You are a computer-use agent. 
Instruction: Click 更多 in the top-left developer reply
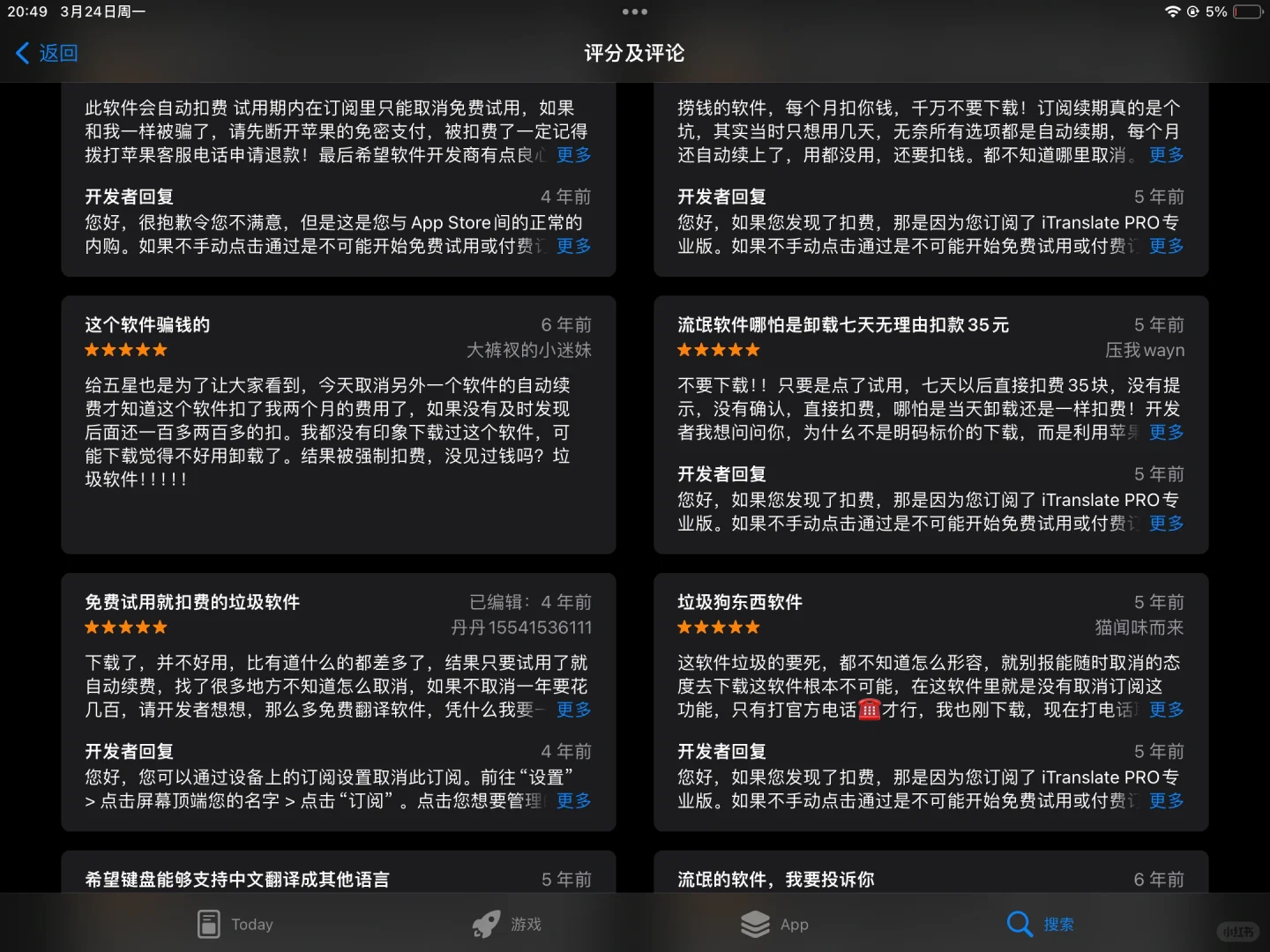coord(572,246)
